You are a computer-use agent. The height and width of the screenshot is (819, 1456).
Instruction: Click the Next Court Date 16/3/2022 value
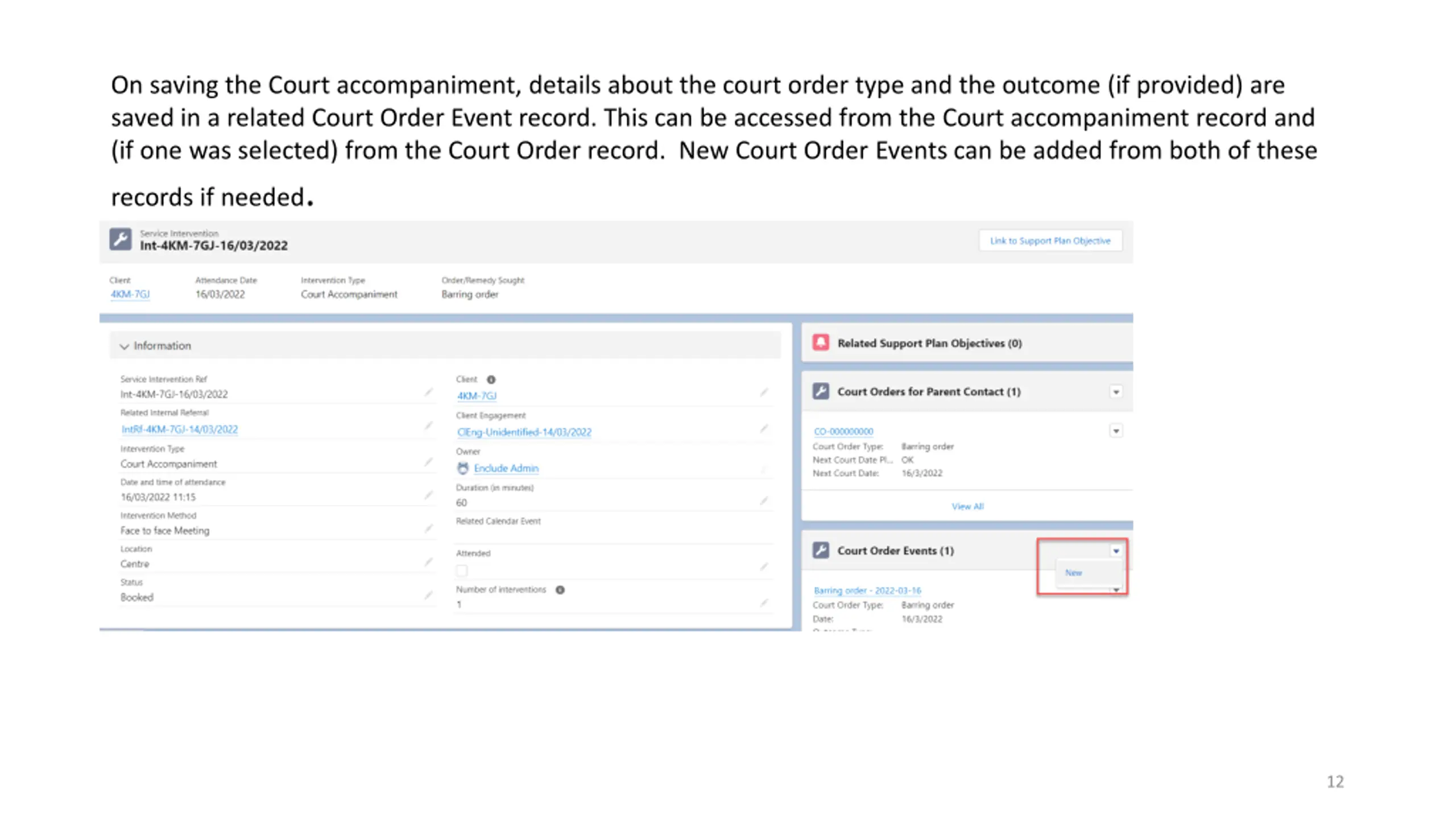[x=921, y=473]
